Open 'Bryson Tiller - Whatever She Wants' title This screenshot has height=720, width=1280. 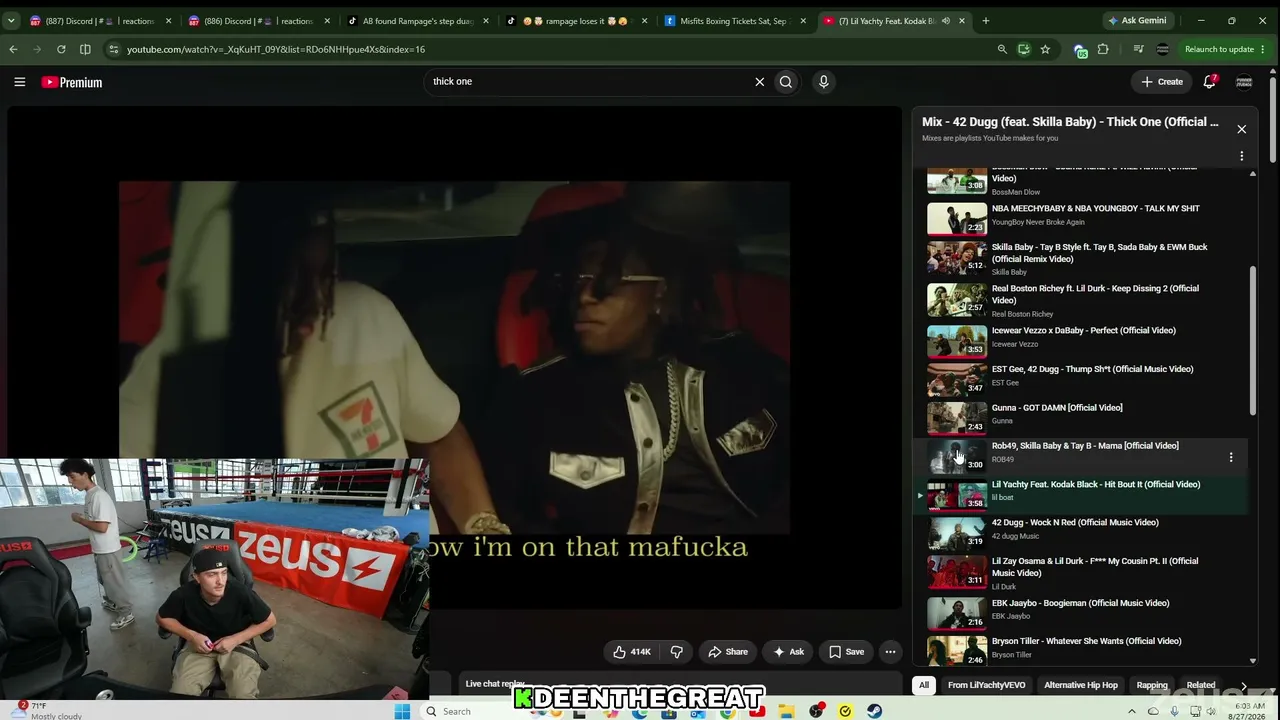click(1086, 642)
